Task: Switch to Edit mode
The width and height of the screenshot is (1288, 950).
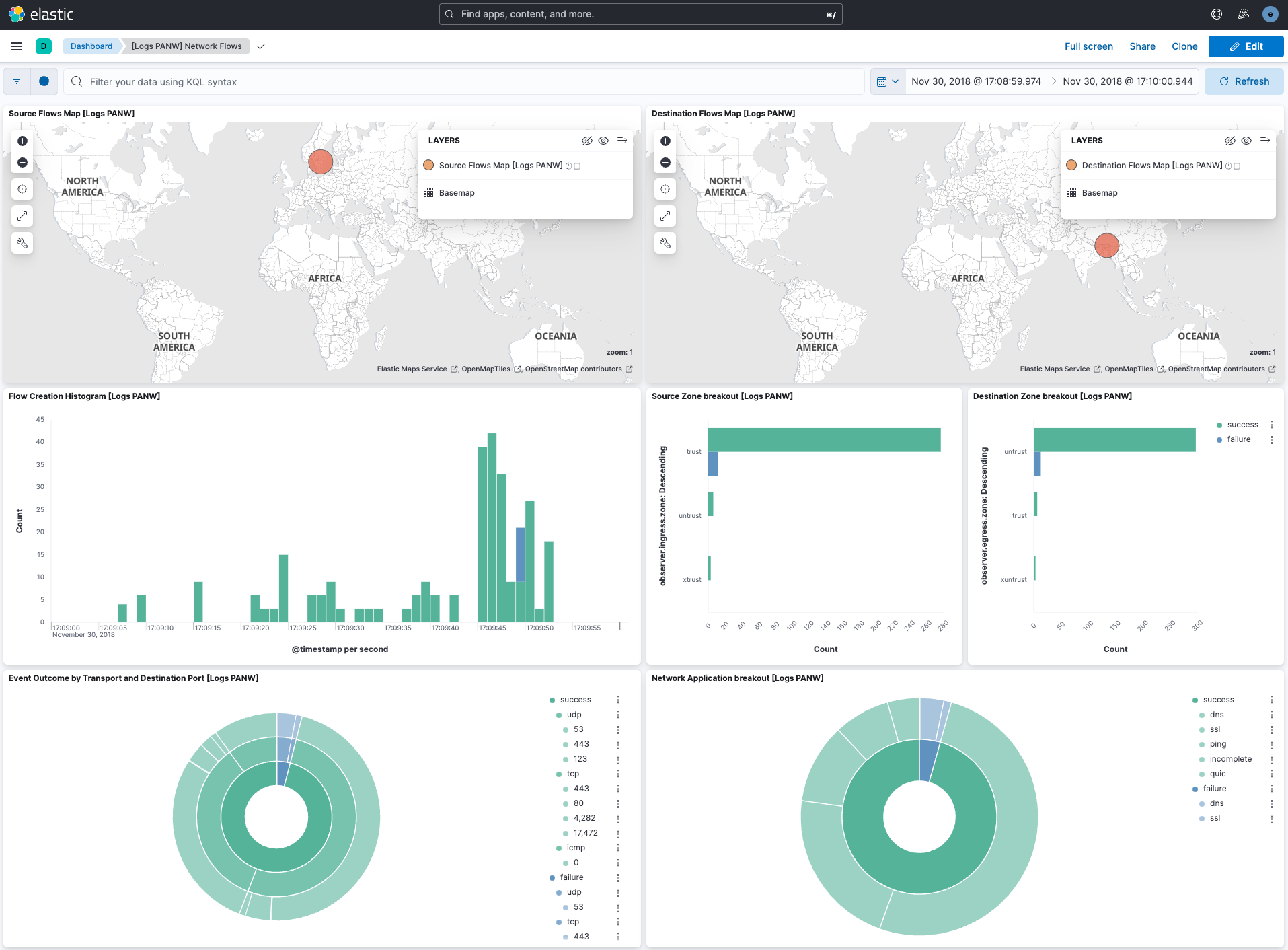Action: pyautogui.click(x=1246, y=46)
